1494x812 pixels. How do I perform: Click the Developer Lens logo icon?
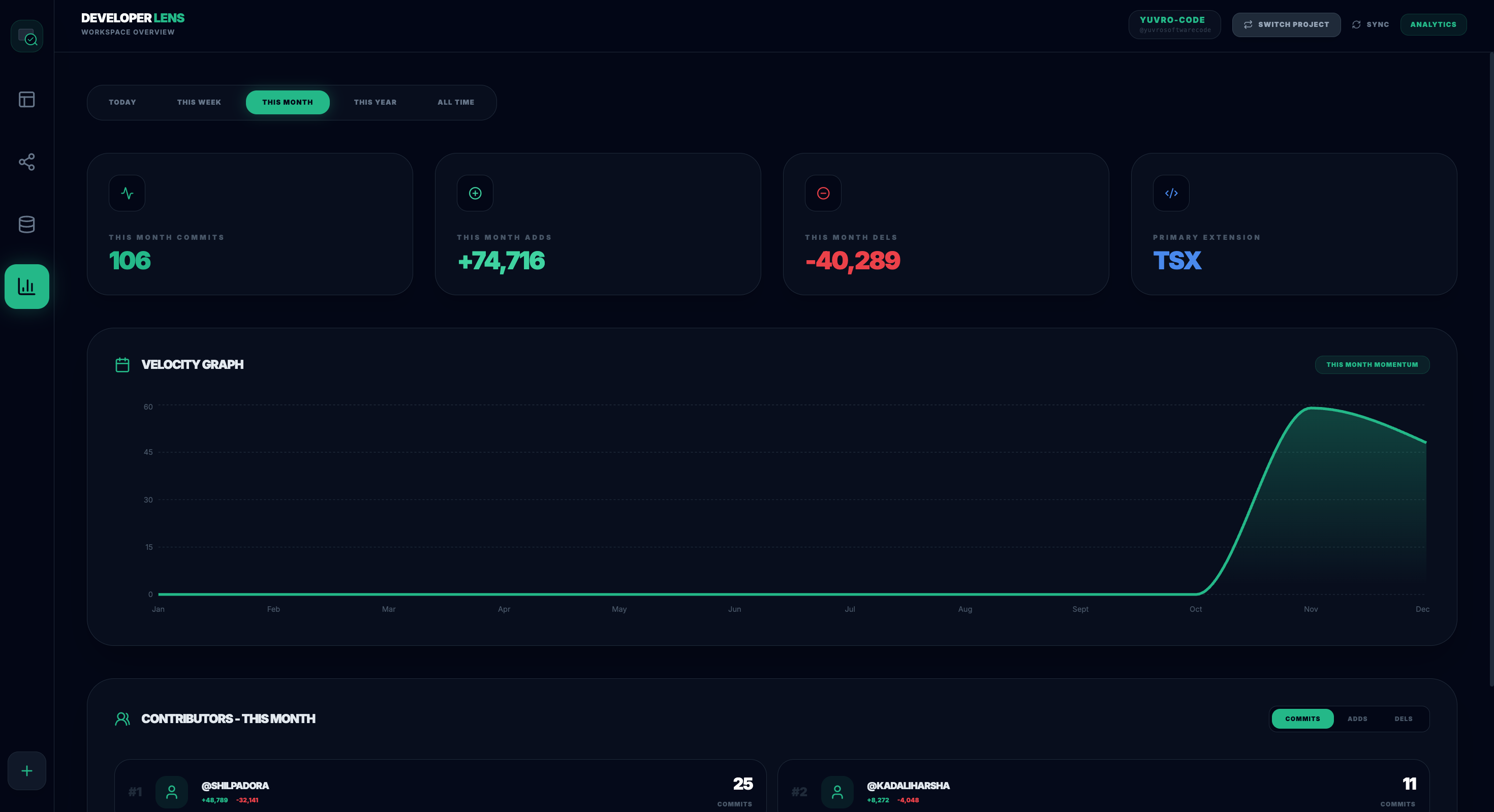click(26, 37)
